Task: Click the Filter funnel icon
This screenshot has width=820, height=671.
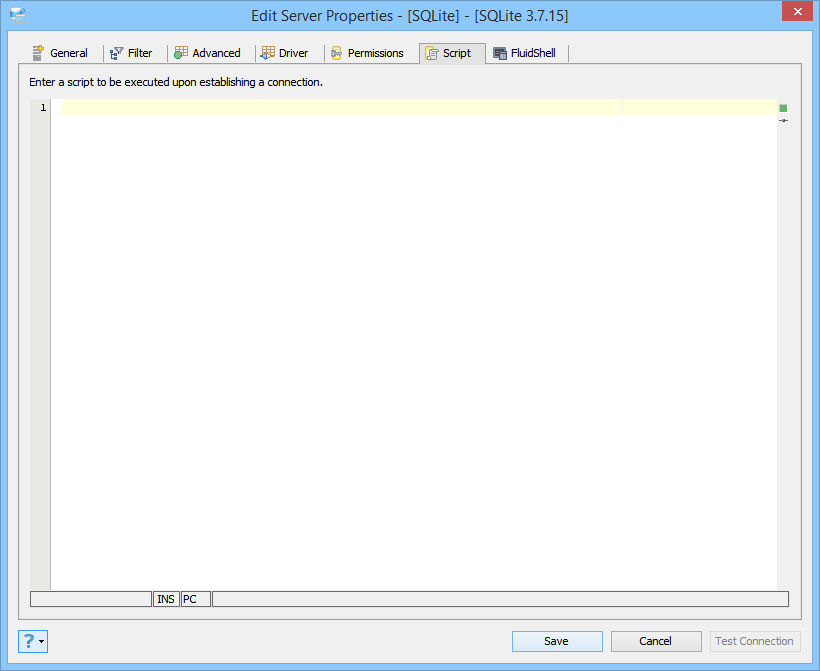Action: 117,53
